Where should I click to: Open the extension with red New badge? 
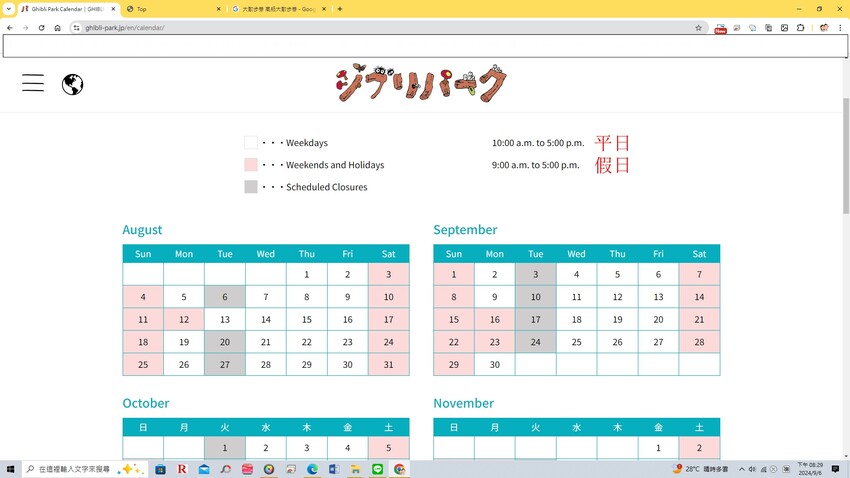pos(720,28)
